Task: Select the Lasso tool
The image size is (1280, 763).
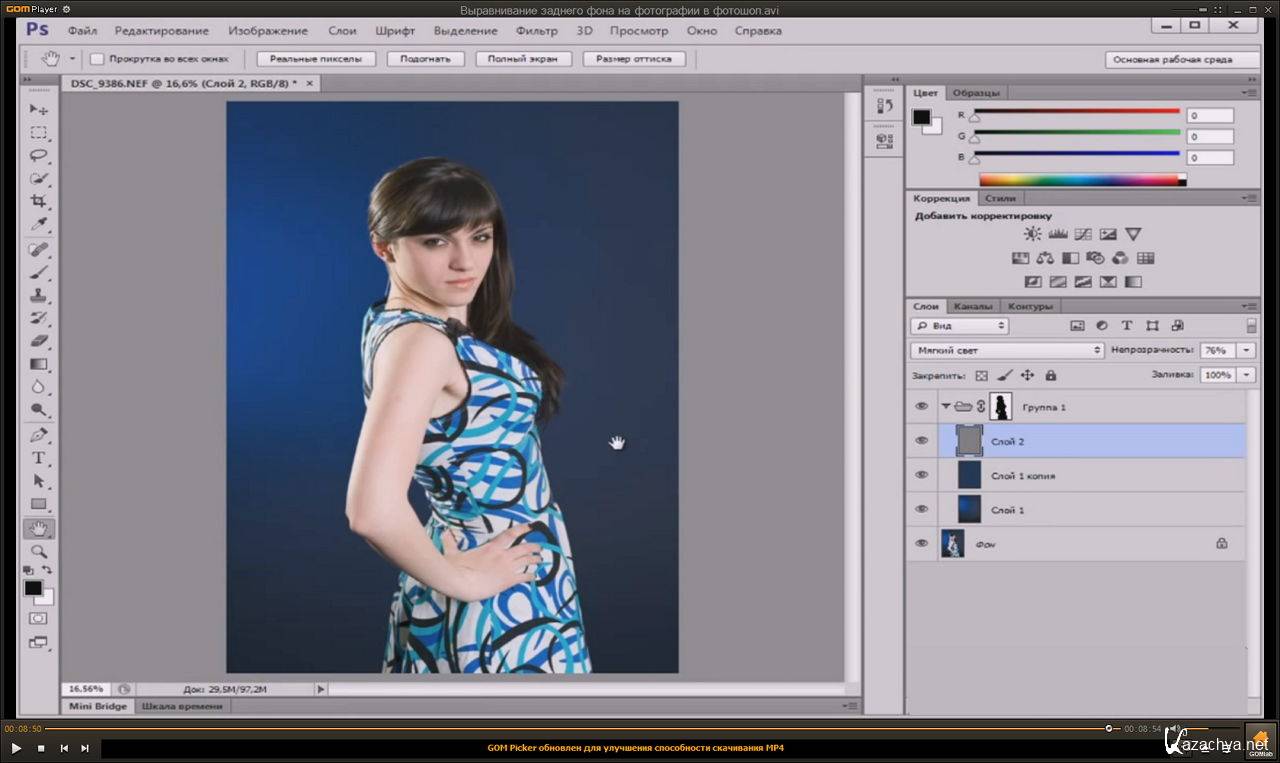Action: [x=38, y=155]
